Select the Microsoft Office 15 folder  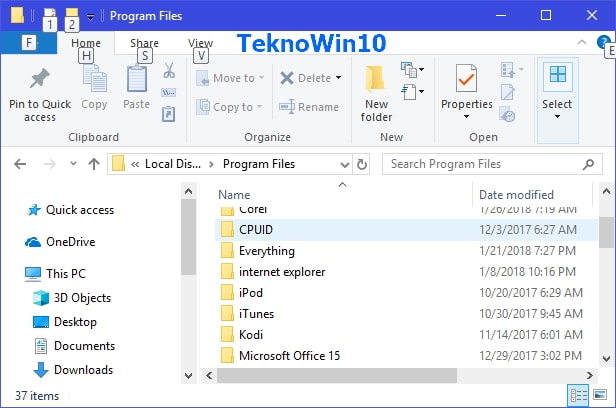click(406, 356)
